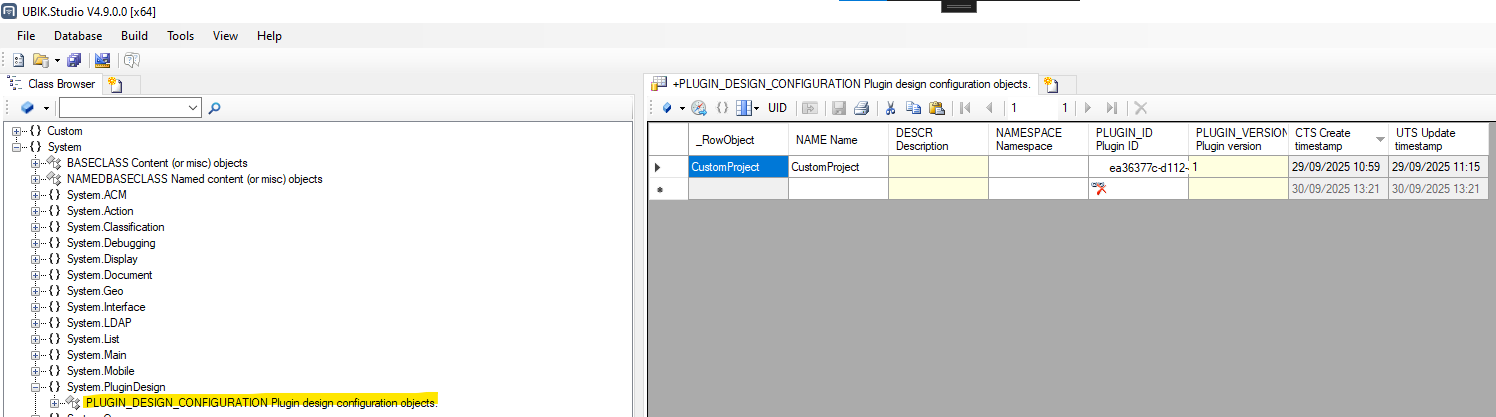Click the copy icon in grid toolbar
The image size is (1496, 417).
coord(912,108)
